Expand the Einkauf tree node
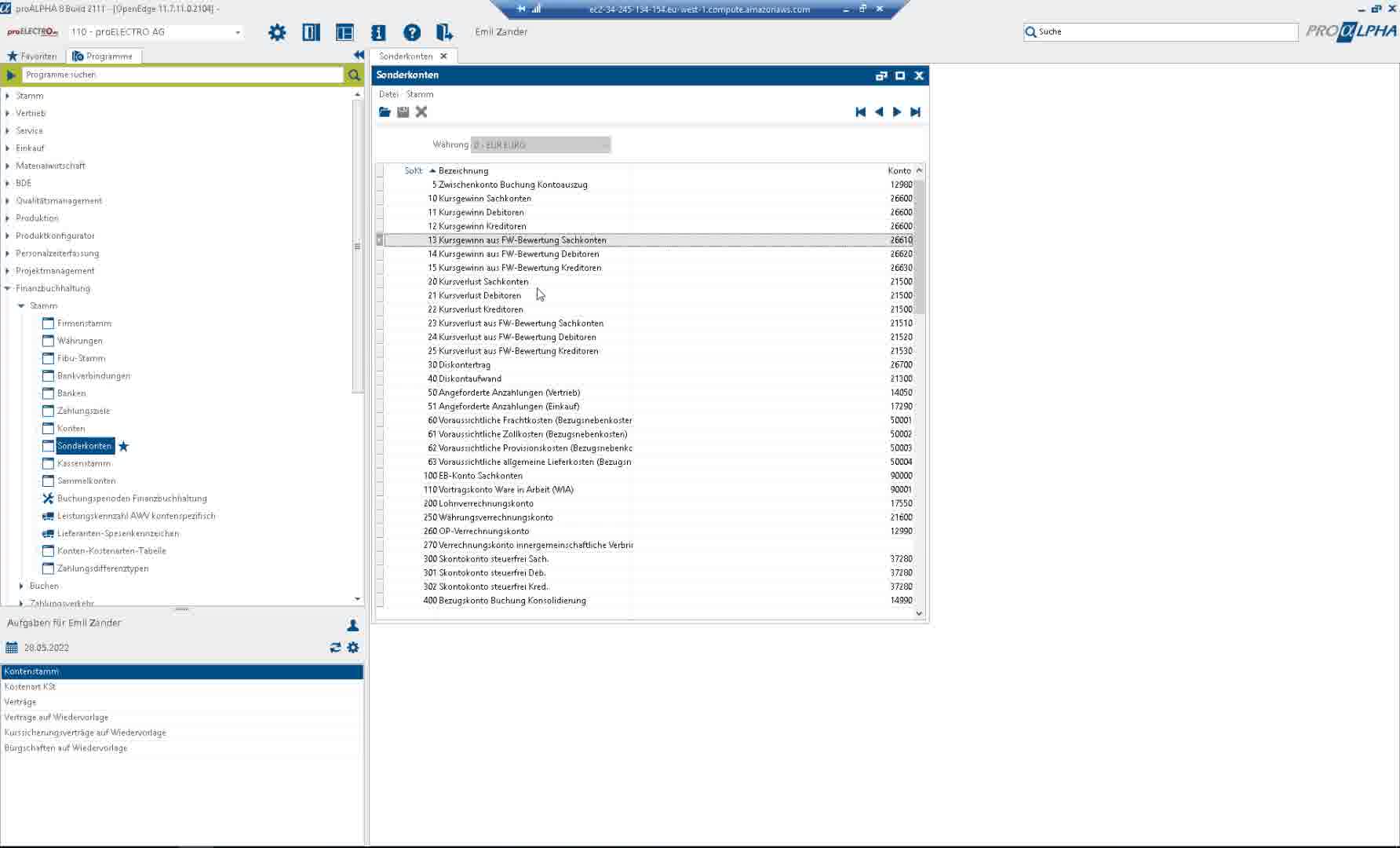Viewport: 1400px width, 848px height. pyautogui.click(x=8, y=148)
